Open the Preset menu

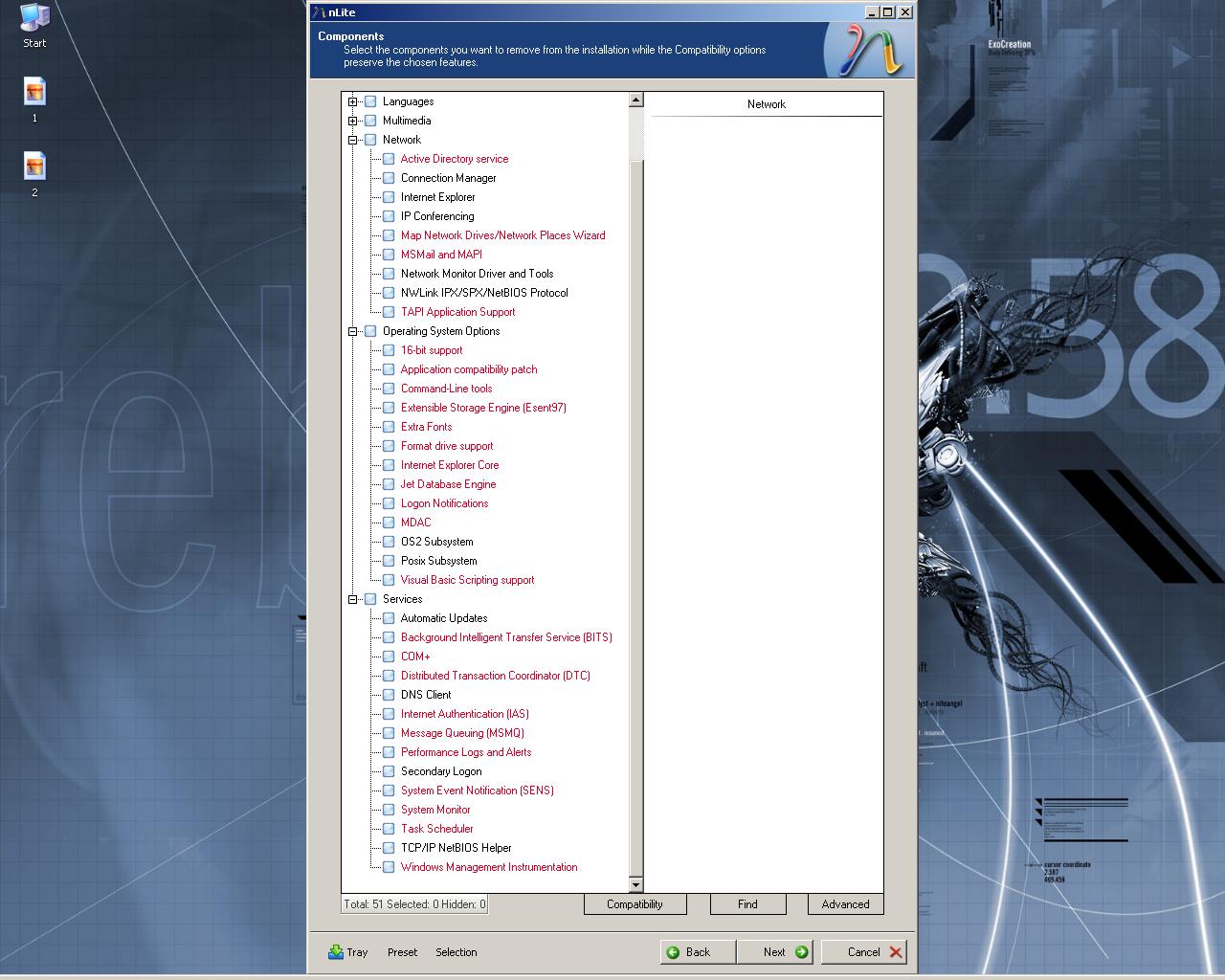[402, 952]
